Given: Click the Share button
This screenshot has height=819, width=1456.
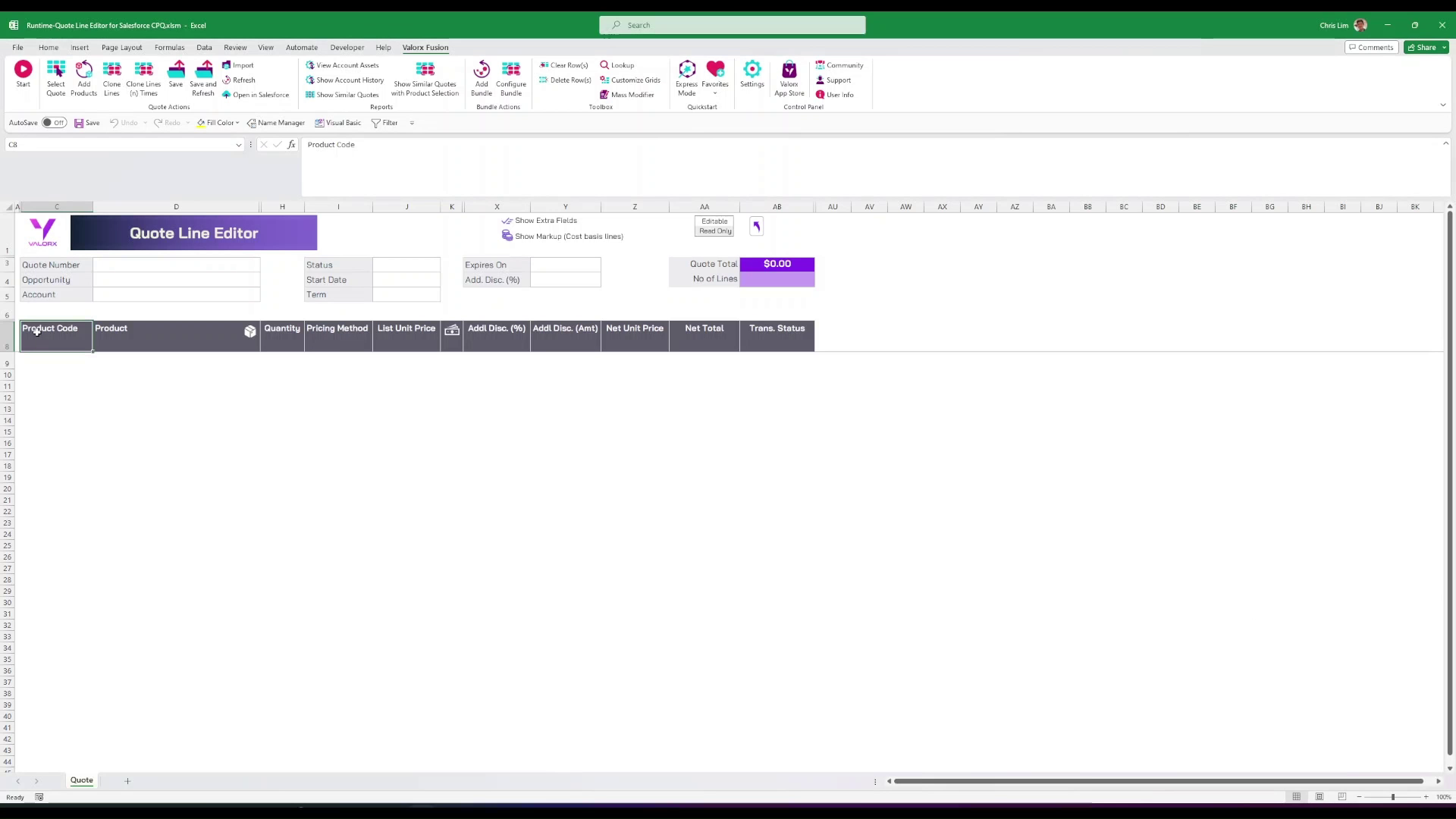Looking at the screenshot, I should (x=1423, y=47).
